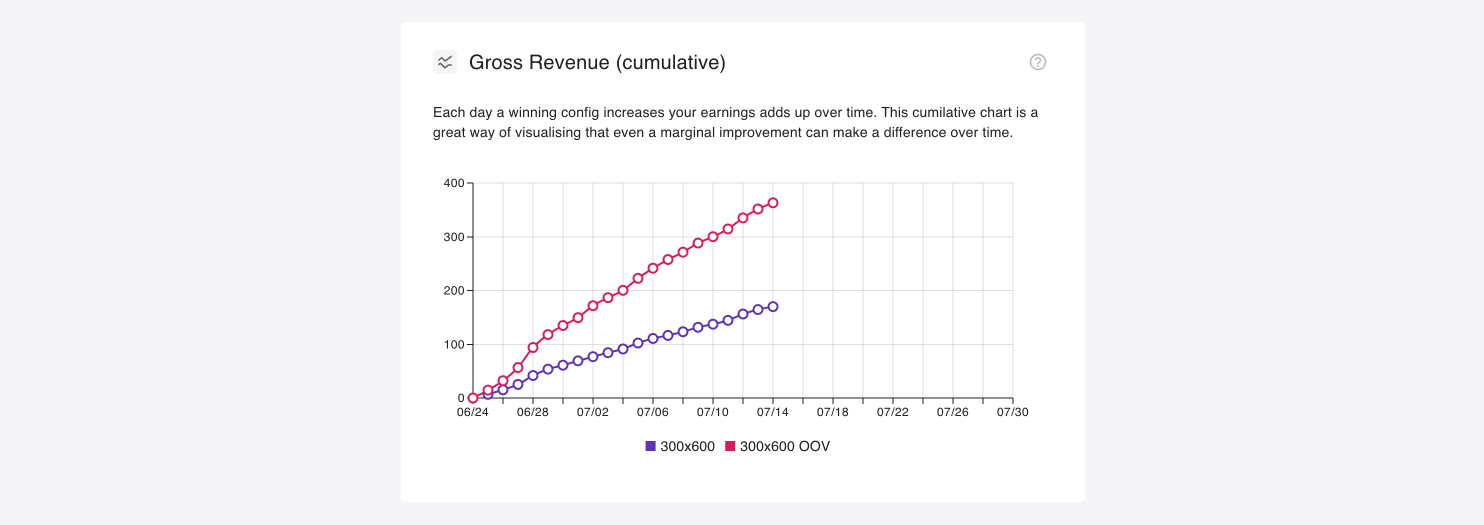Click the help question mark icon
1484x525 pixels.
pyautogui.click(x=1038, y=62)
